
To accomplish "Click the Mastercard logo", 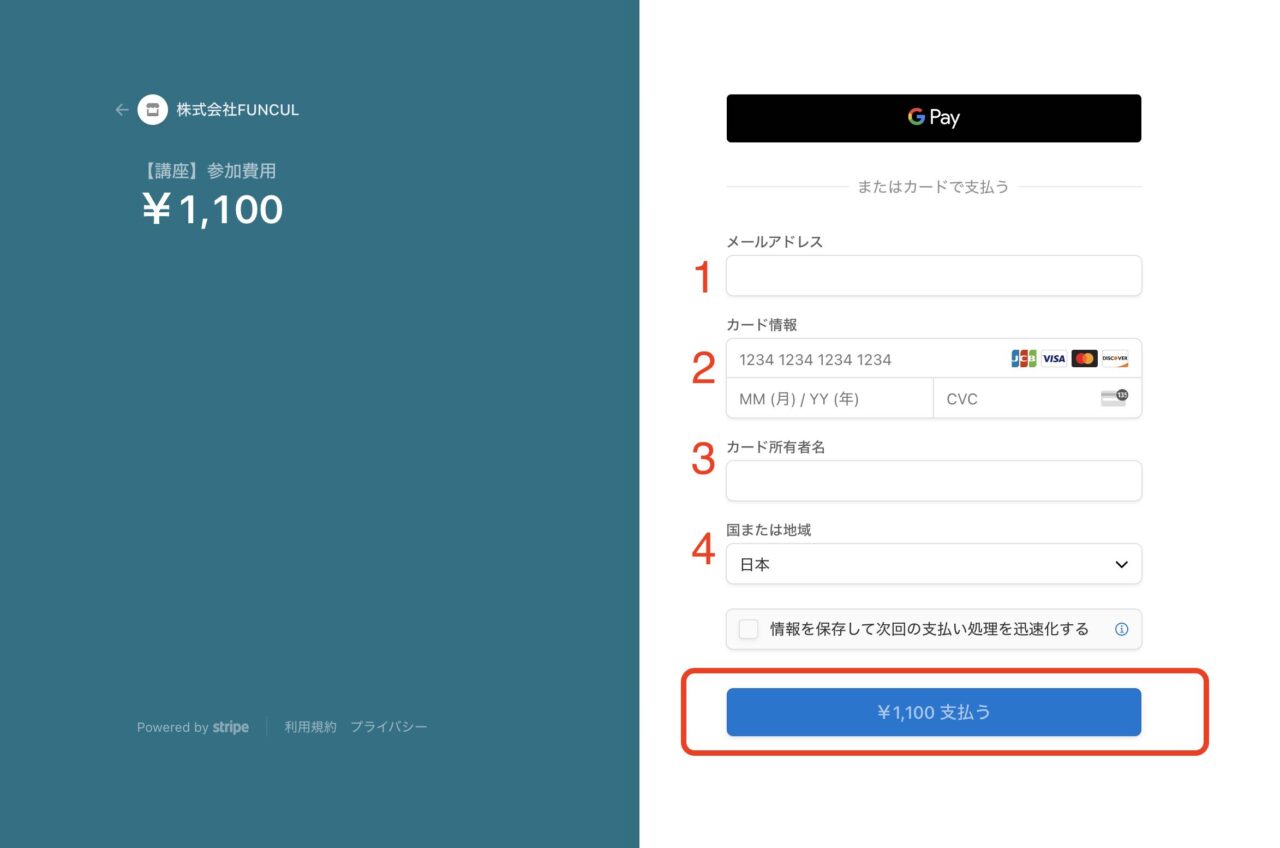I will point(1084,359).
